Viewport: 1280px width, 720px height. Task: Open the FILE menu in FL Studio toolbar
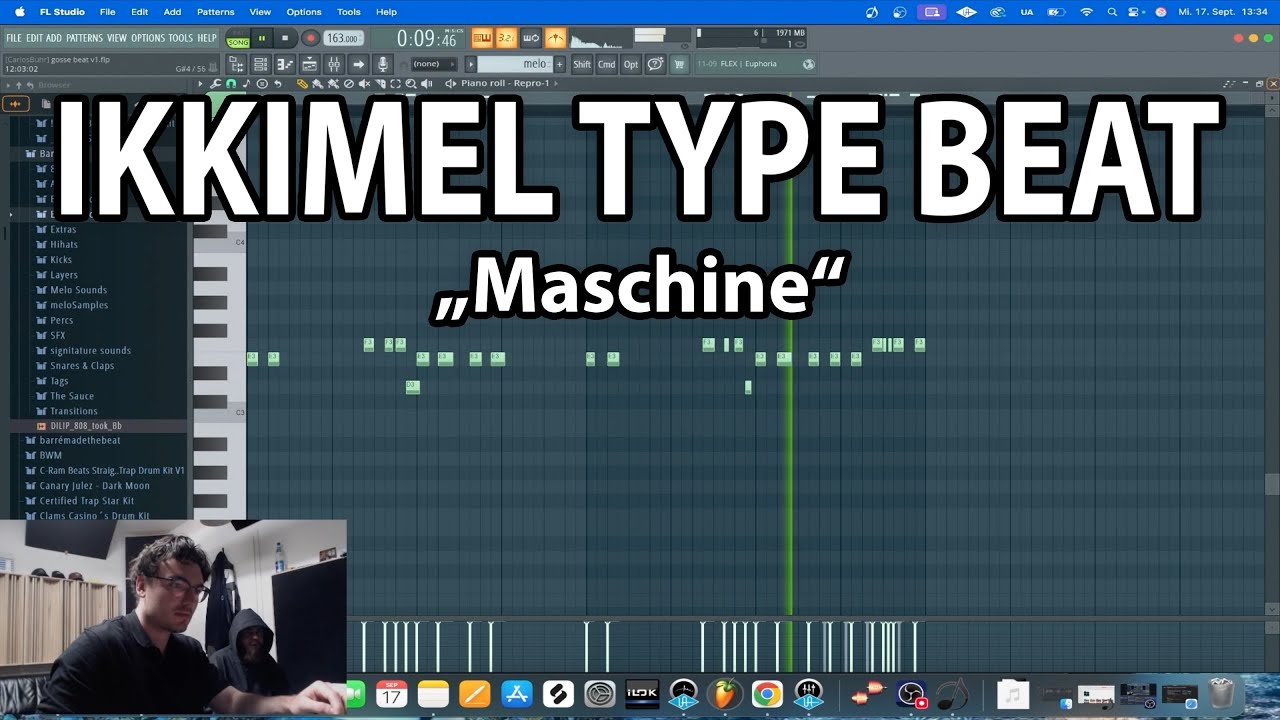tap(14, 38)
